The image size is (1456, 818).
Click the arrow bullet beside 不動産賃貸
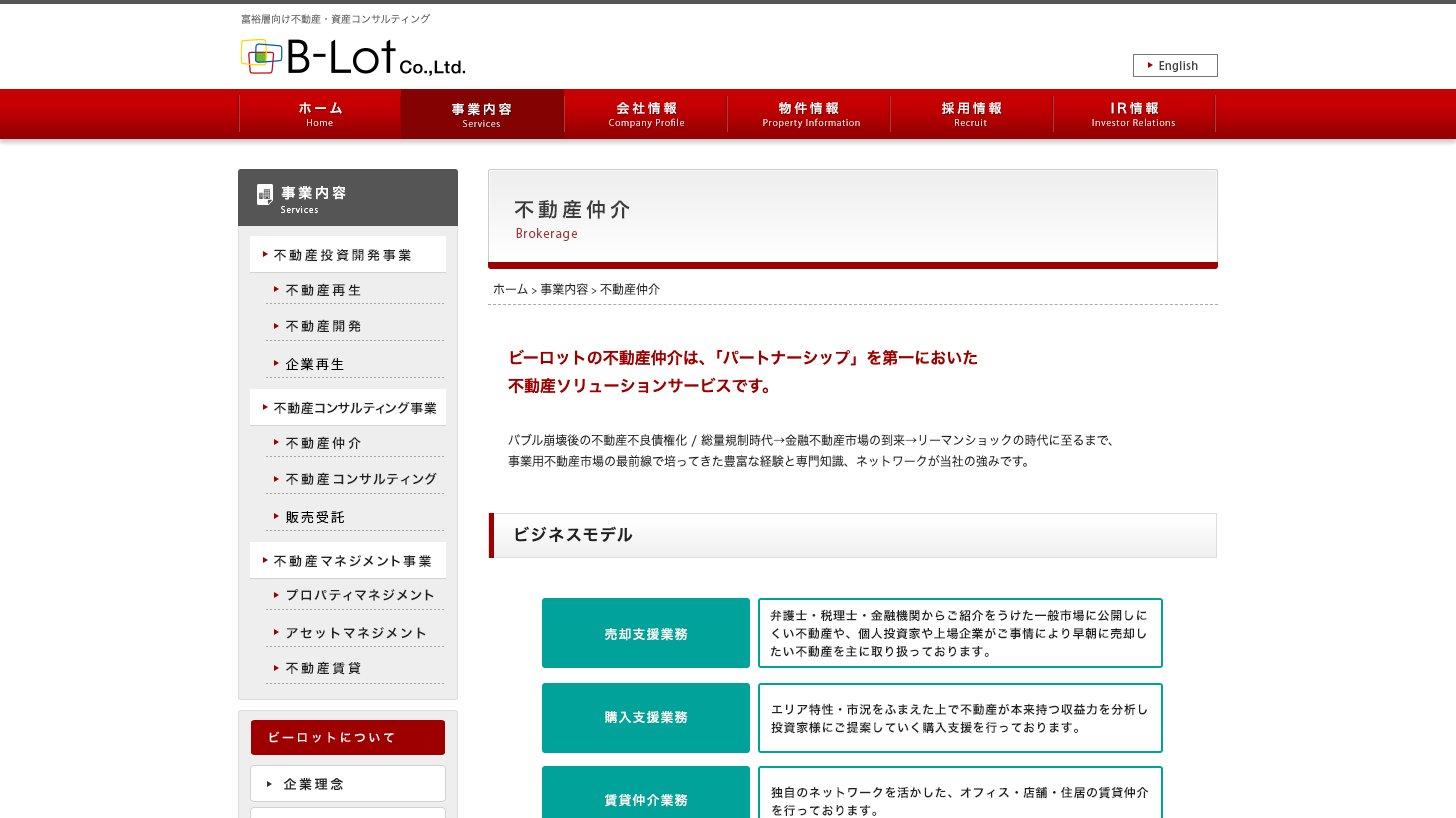pos(276,667)
